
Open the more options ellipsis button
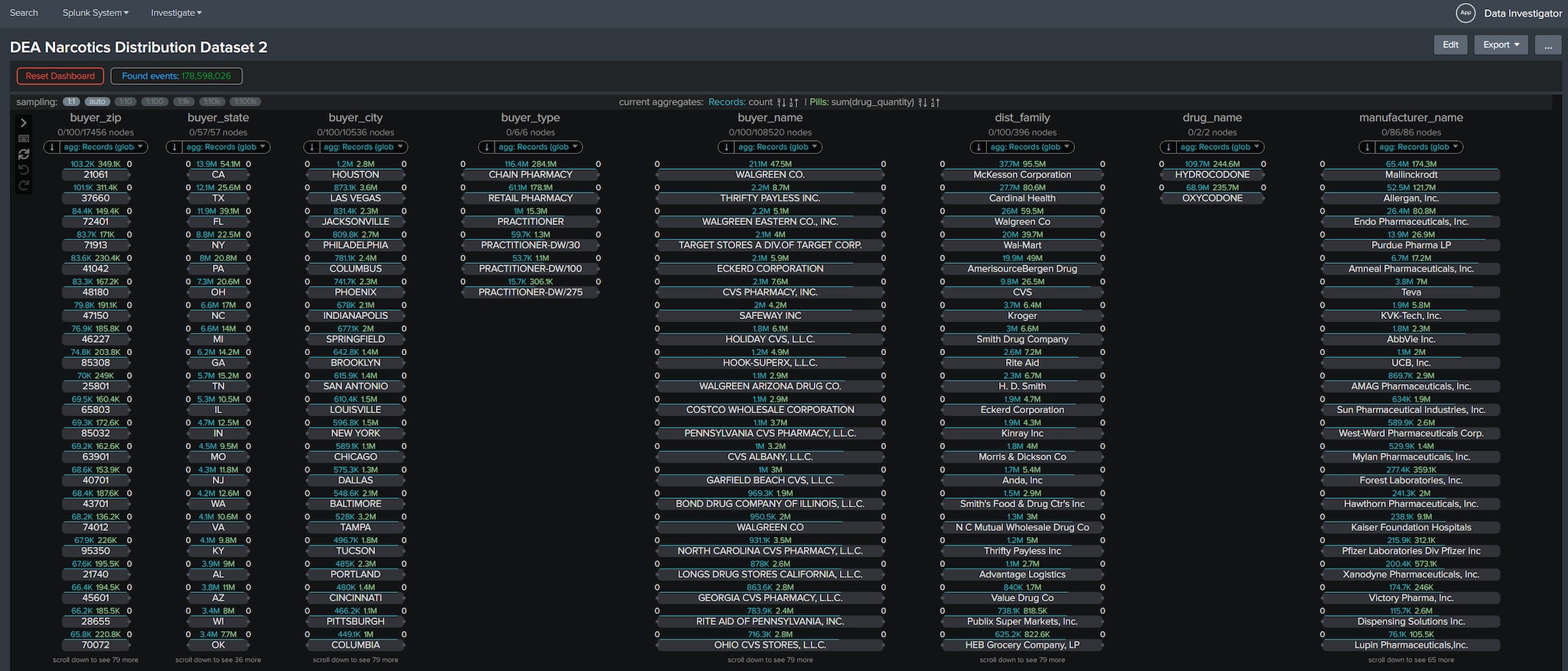point(1548,45)
